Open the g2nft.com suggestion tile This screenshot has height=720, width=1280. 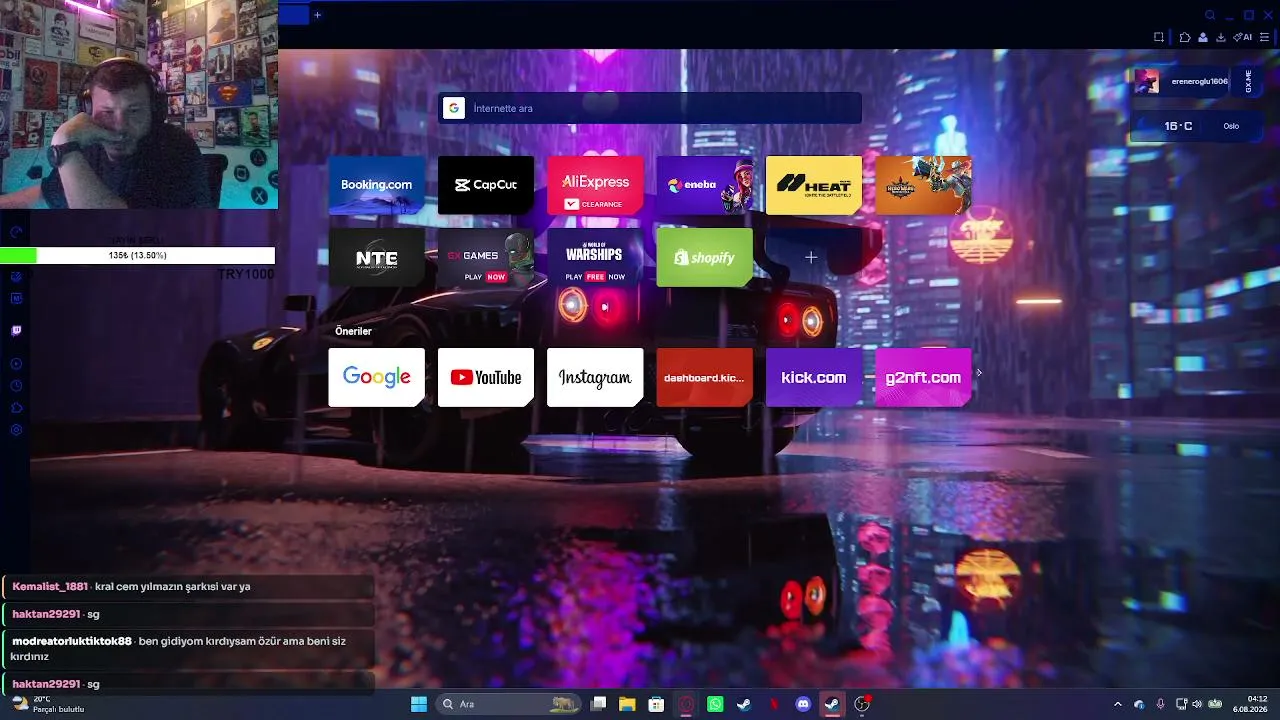tap(923, 377)
